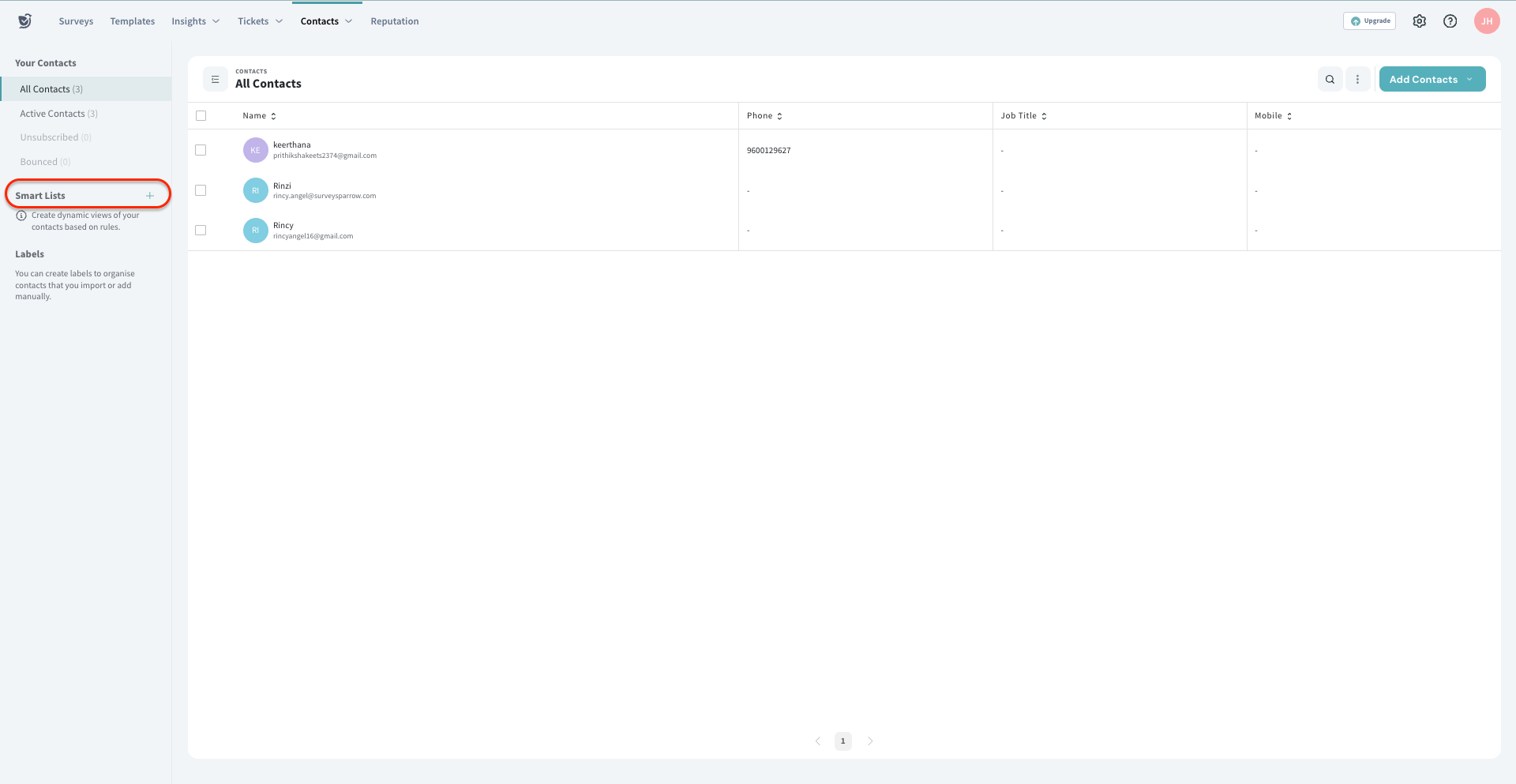Add a new Smart List with plus icon
The width and height of the screenshot is (1516, 784).
(x=150, y=196)
